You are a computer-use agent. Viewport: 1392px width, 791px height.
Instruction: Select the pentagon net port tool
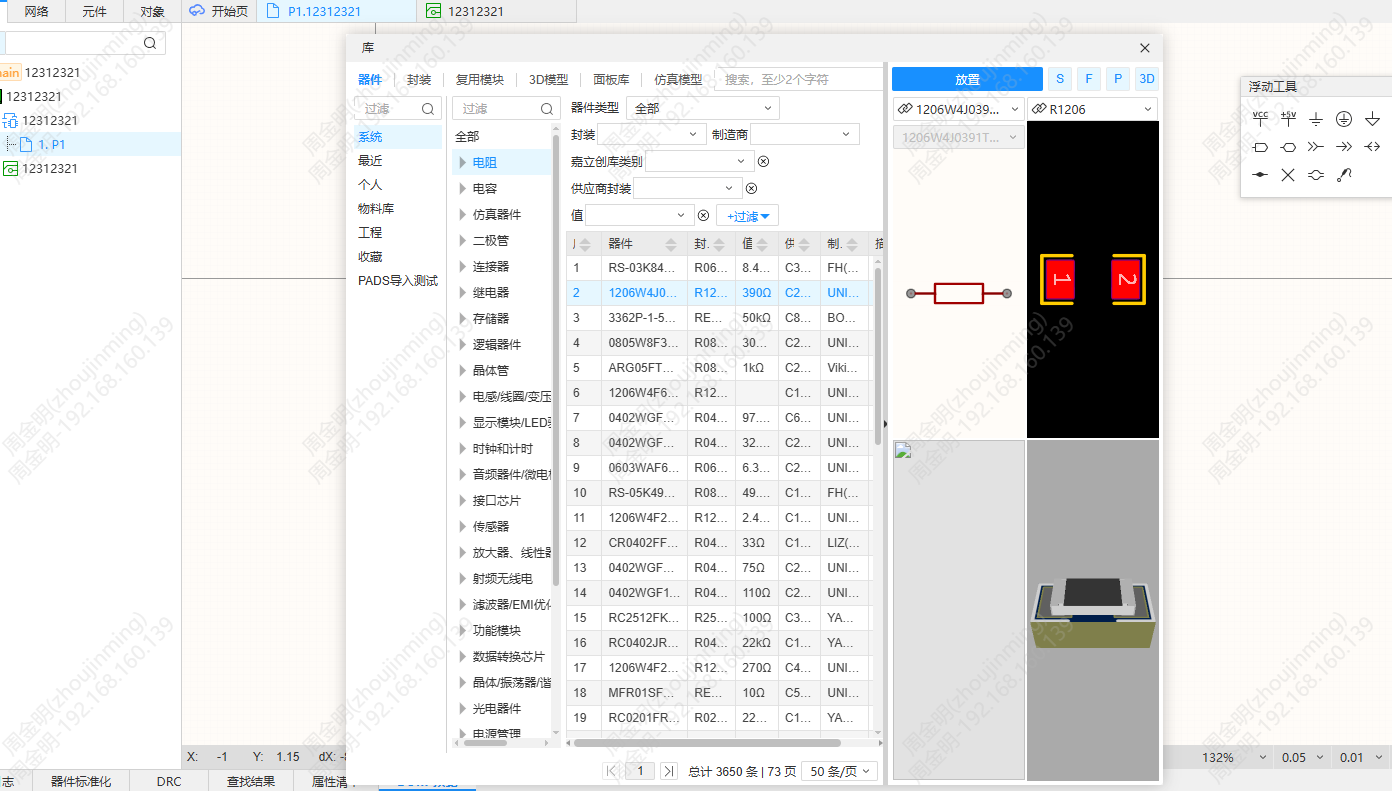click(1260, 147)
